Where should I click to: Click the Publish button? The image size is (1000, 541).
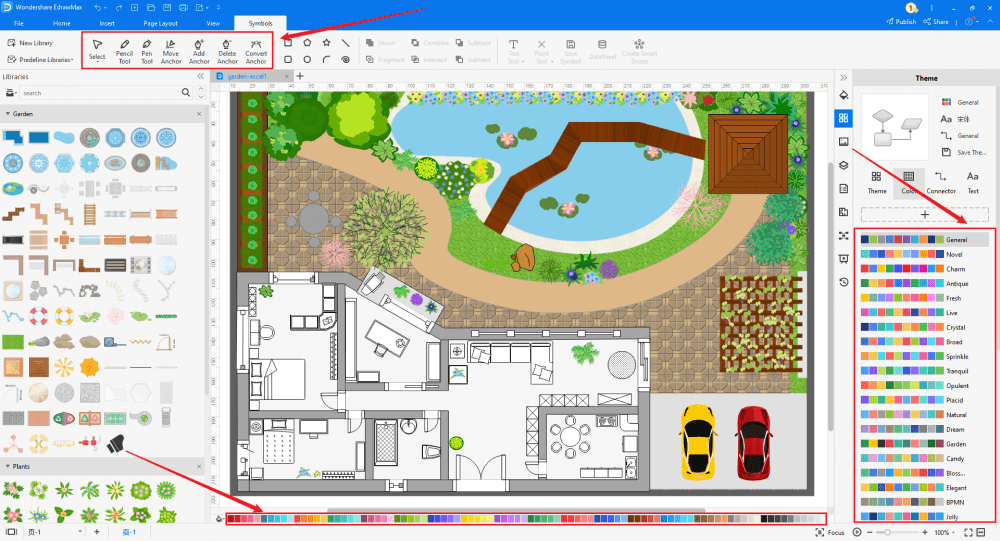pyautogui.click(x=901, y=22)
